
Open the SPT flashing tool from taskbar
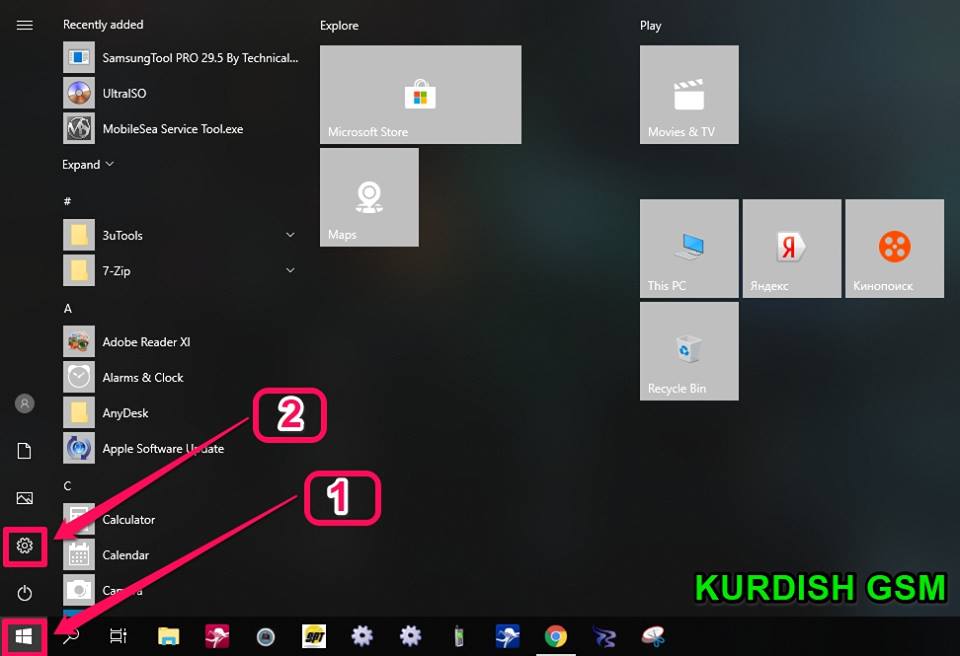tap(314, 636)
